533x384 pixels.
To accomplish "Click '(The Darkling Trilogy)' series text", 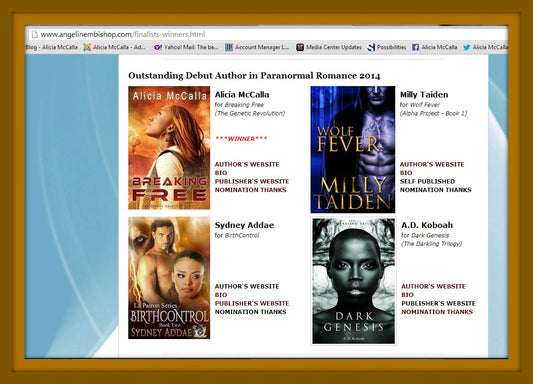I will click(431, 244).
